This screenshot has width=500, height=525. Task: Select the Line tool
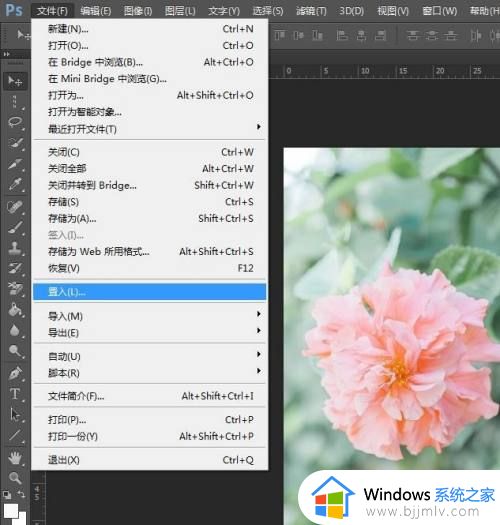click(15, 435)
